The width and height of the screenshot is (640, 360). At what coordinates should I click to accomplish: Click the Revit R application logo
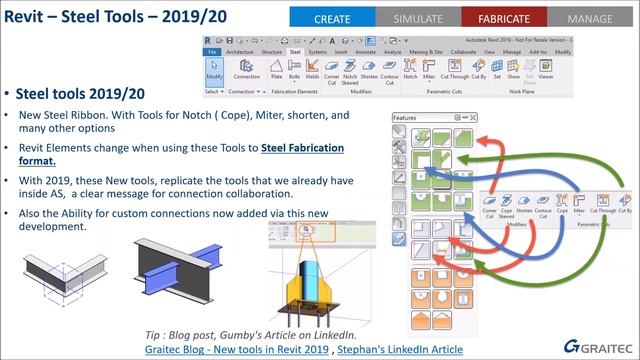click(208, 41)
